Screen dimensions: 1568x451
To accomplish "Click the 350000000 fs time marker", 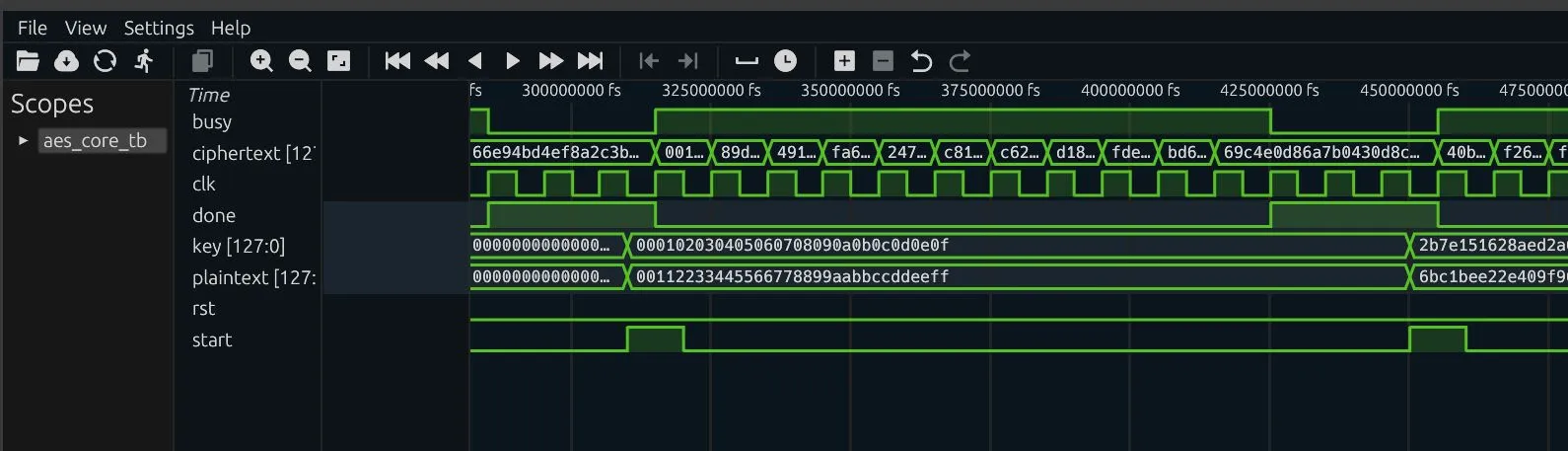I will (850, 90).
